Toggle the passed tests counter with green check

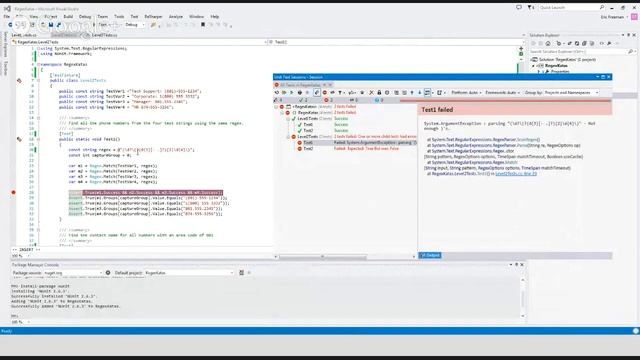coord(303,100)
